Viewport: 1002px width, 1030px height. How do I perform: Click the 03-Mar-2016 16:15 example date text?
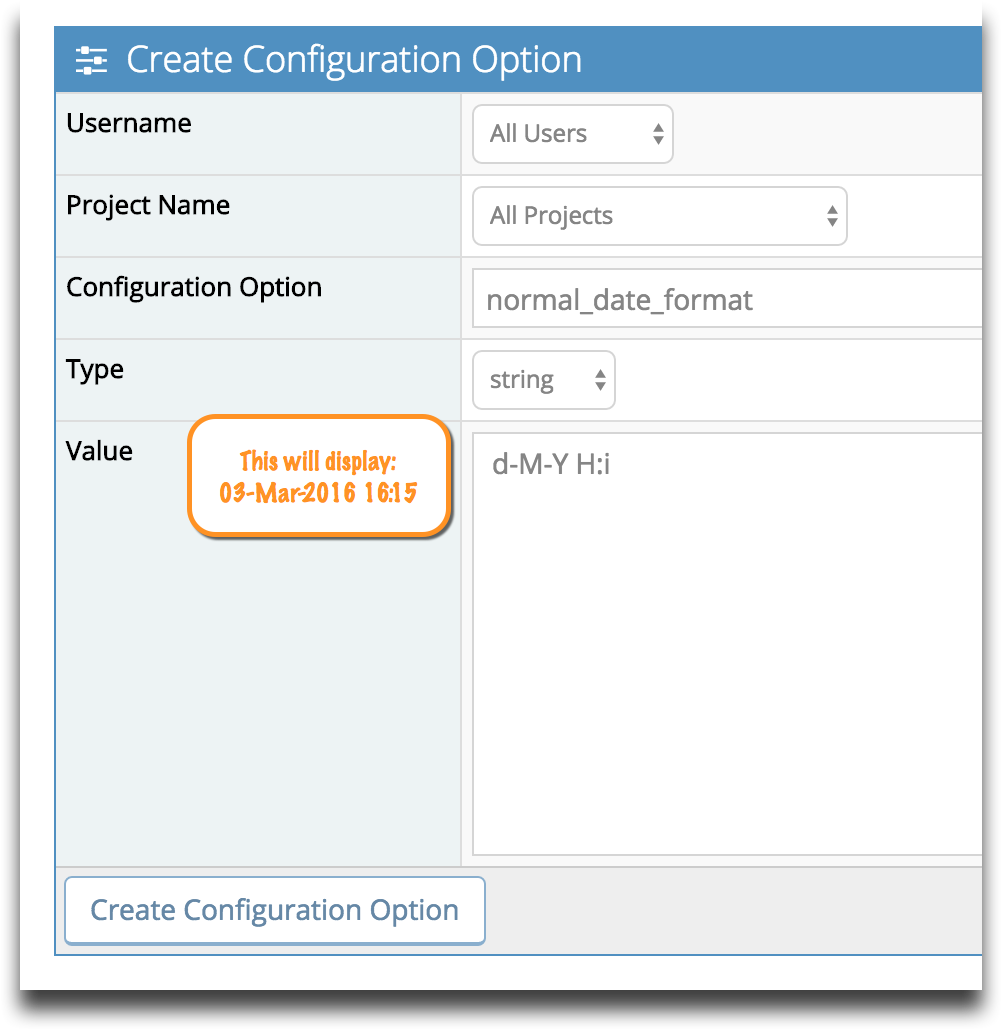point(318,493)
